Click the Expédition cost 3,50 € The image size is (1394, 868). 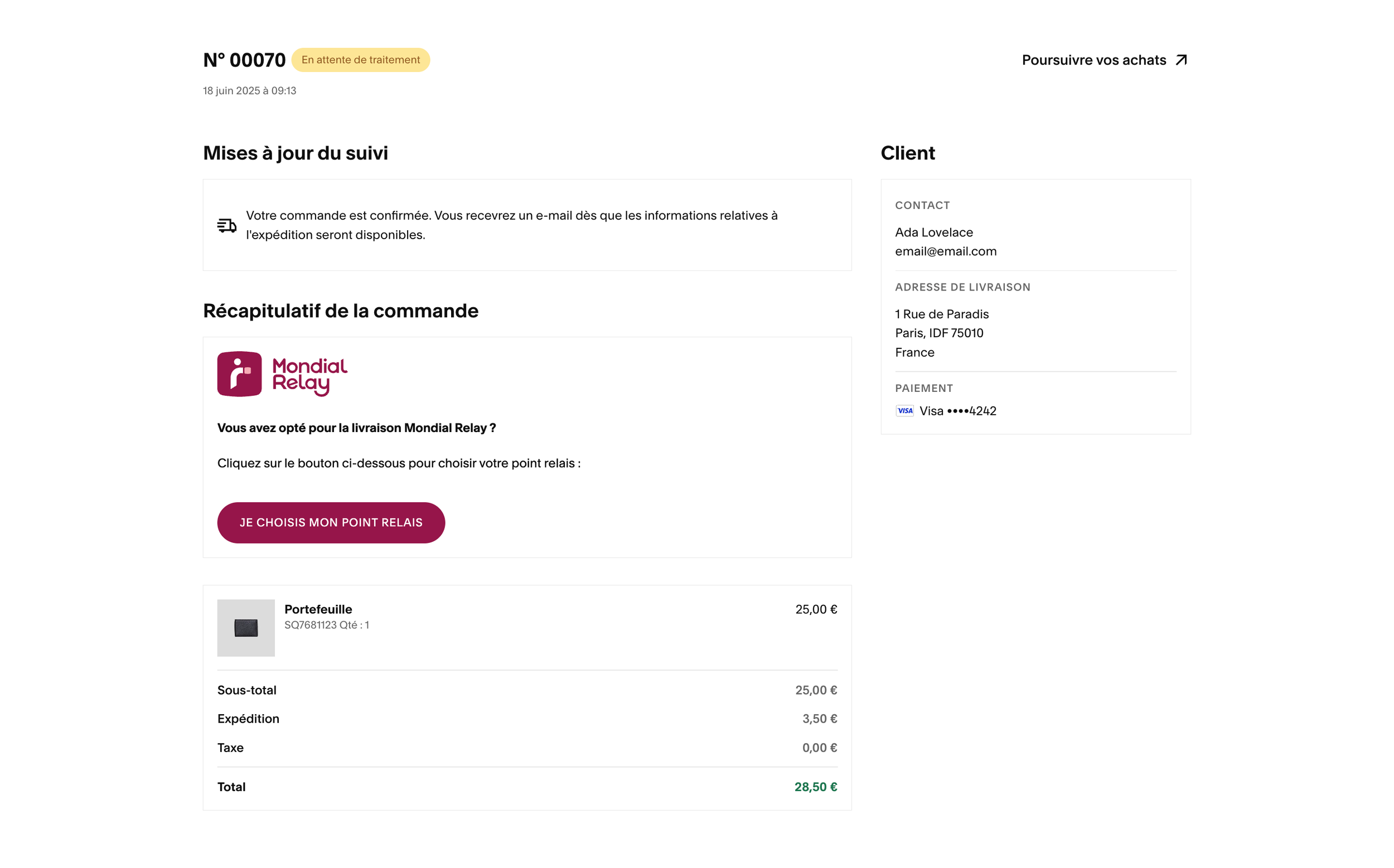click(819, 719)
